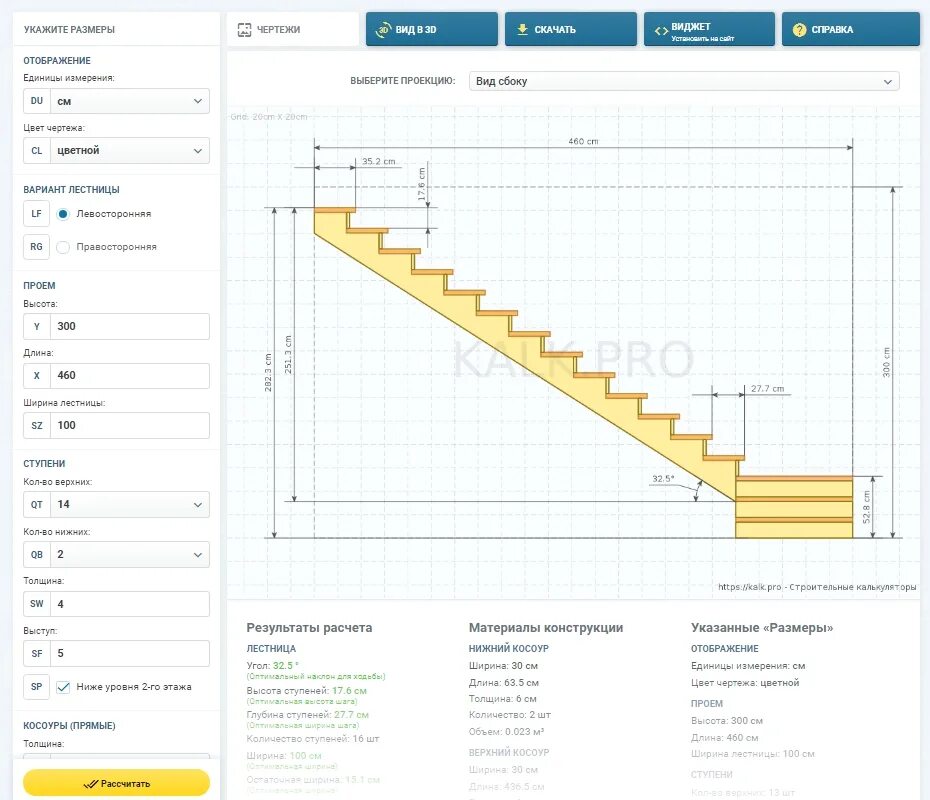Click the QB lower steps label

click(x=37, y=554)
